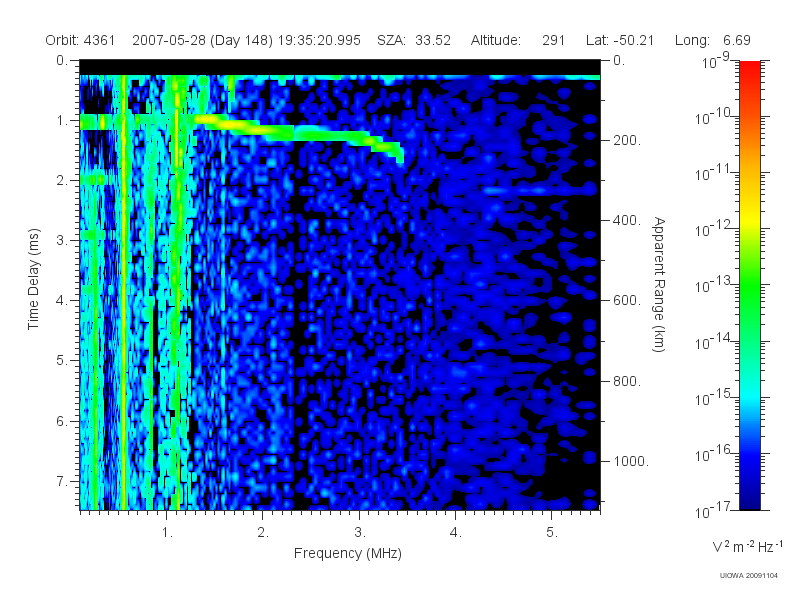Click the 'Orbit: 4361' header text
The height and width of the screenshot is (600, 800).
80,40
